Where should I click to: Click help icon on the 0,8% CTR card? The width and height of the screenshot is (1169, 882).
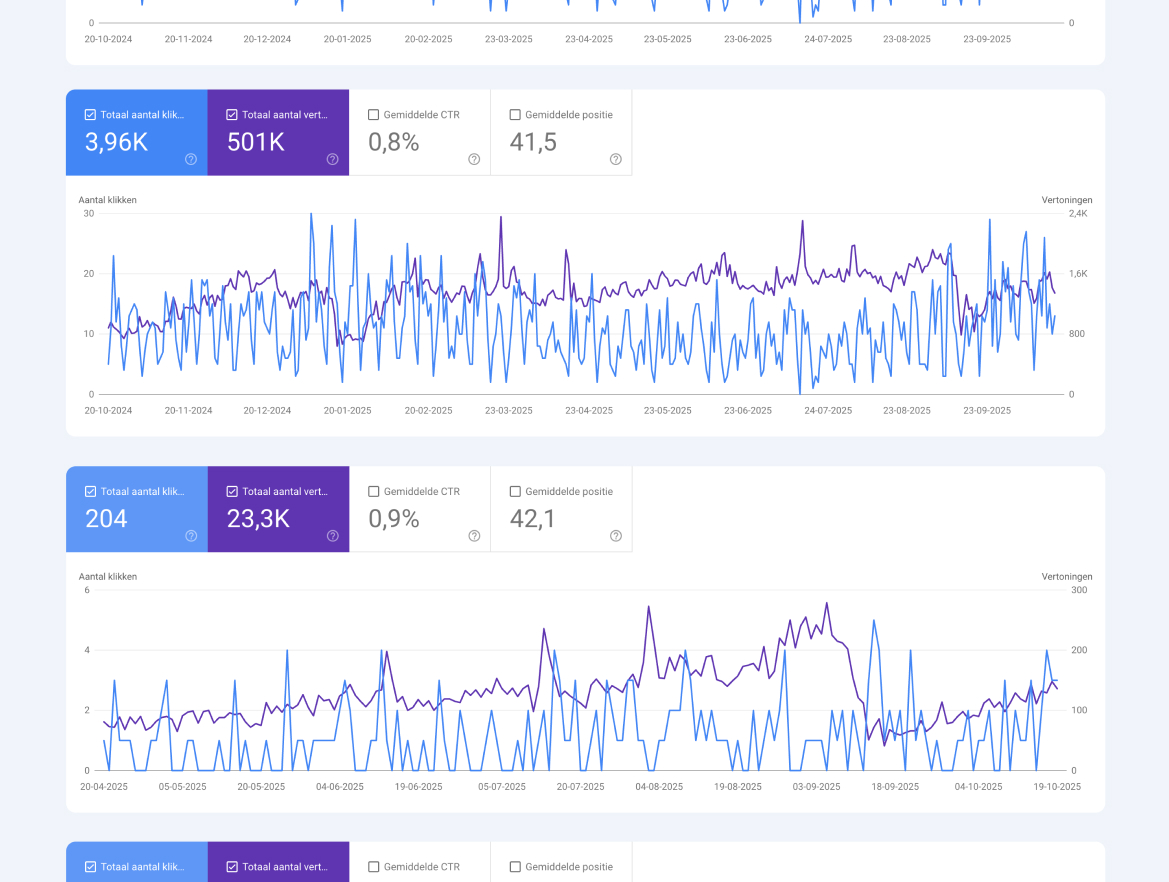[474, 159]
